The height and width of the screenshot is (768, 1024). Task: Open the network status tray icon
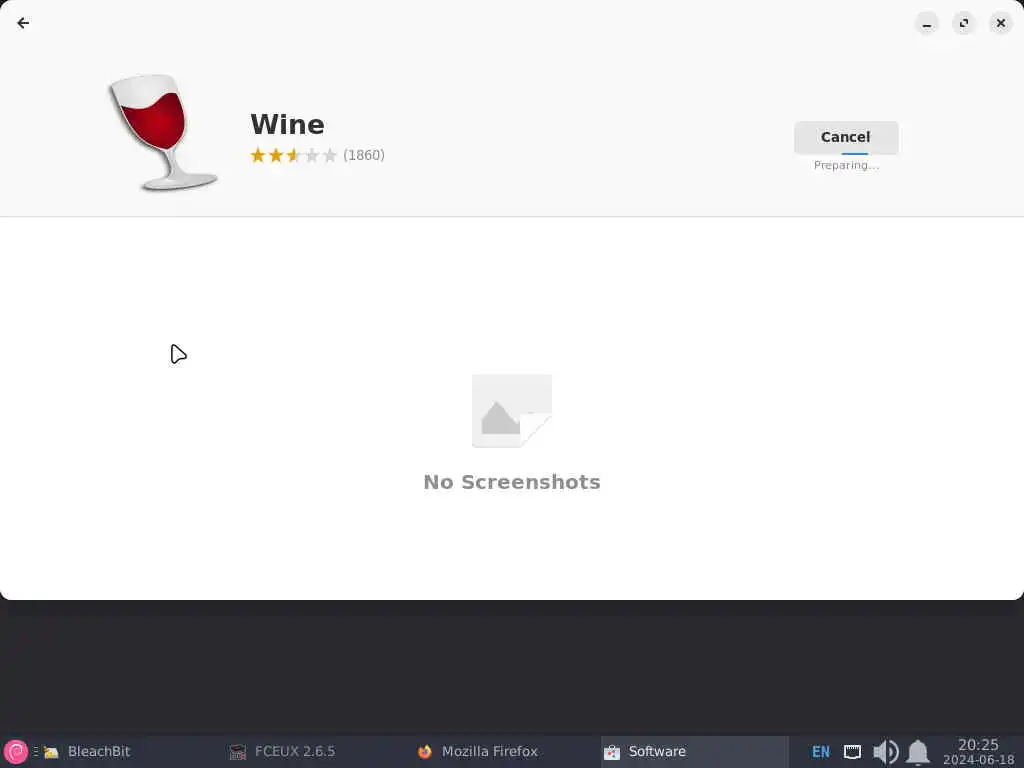click(852, 752)
